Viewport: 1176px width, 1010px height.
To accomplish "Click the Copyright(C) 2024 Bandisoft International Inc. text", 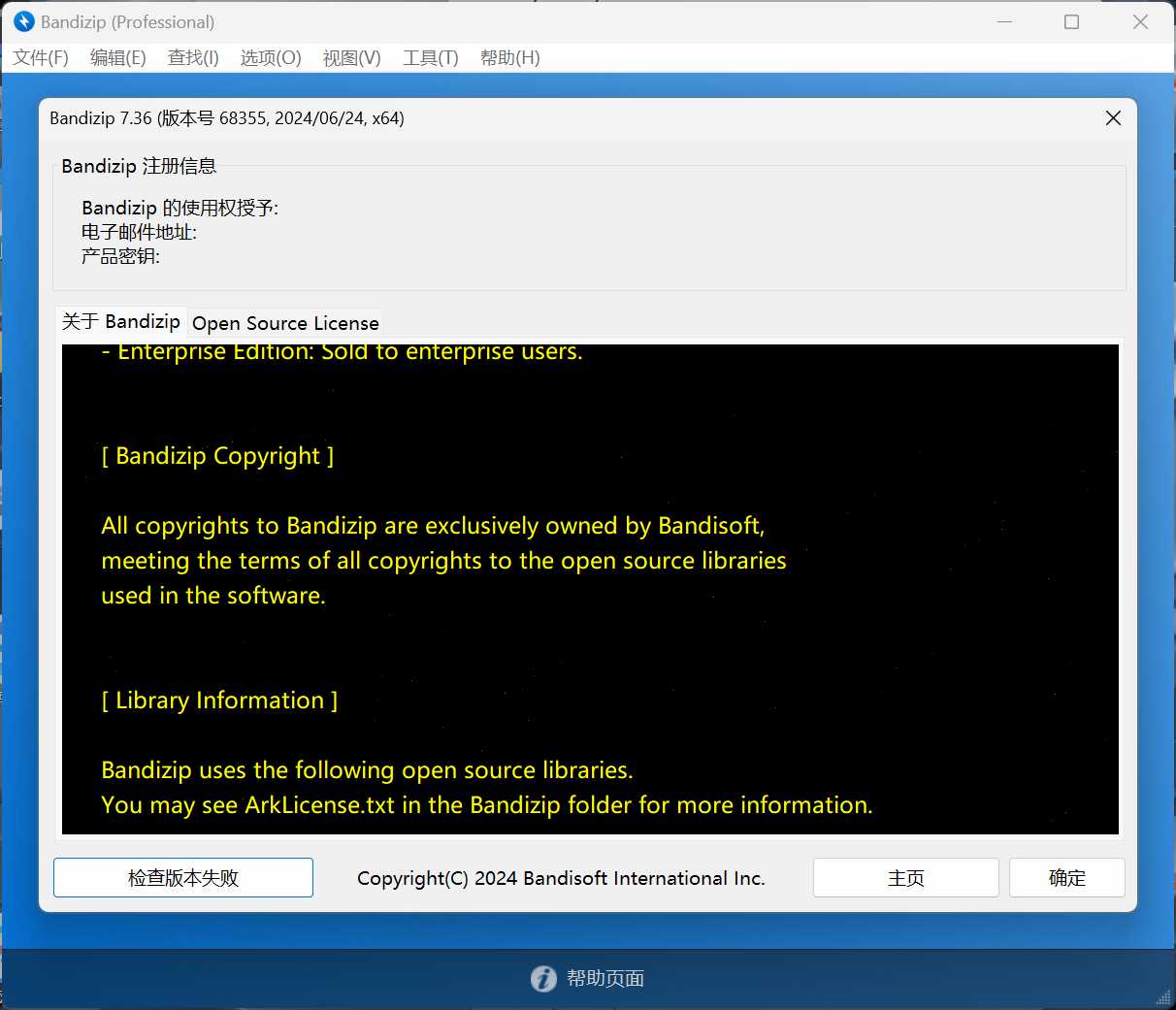I will 561,878.
